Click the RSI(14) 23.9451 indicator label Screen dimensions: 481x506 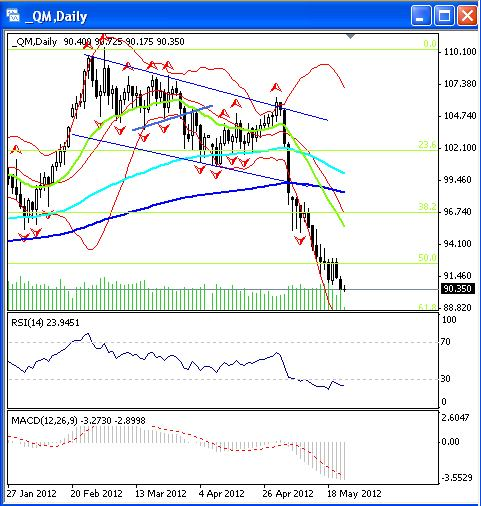(45, 323)
